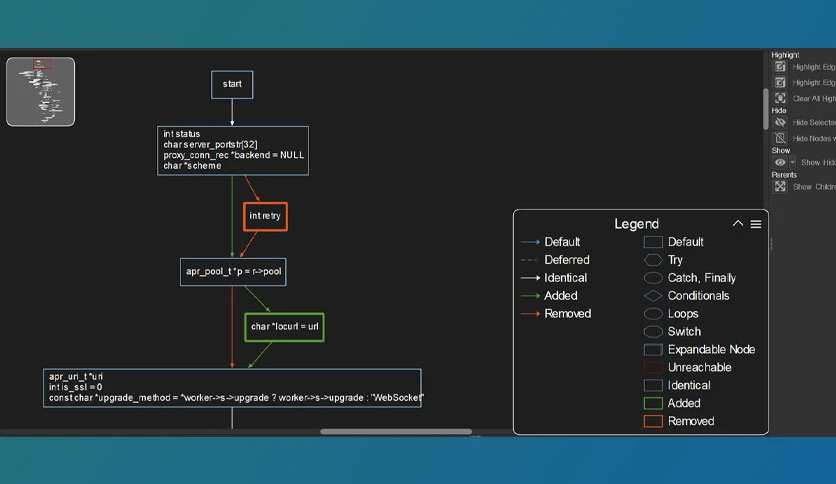Click the Highlight Edges icon directly above Clear All
This screenshot has height=484, width=836.
tap(780, 83)
